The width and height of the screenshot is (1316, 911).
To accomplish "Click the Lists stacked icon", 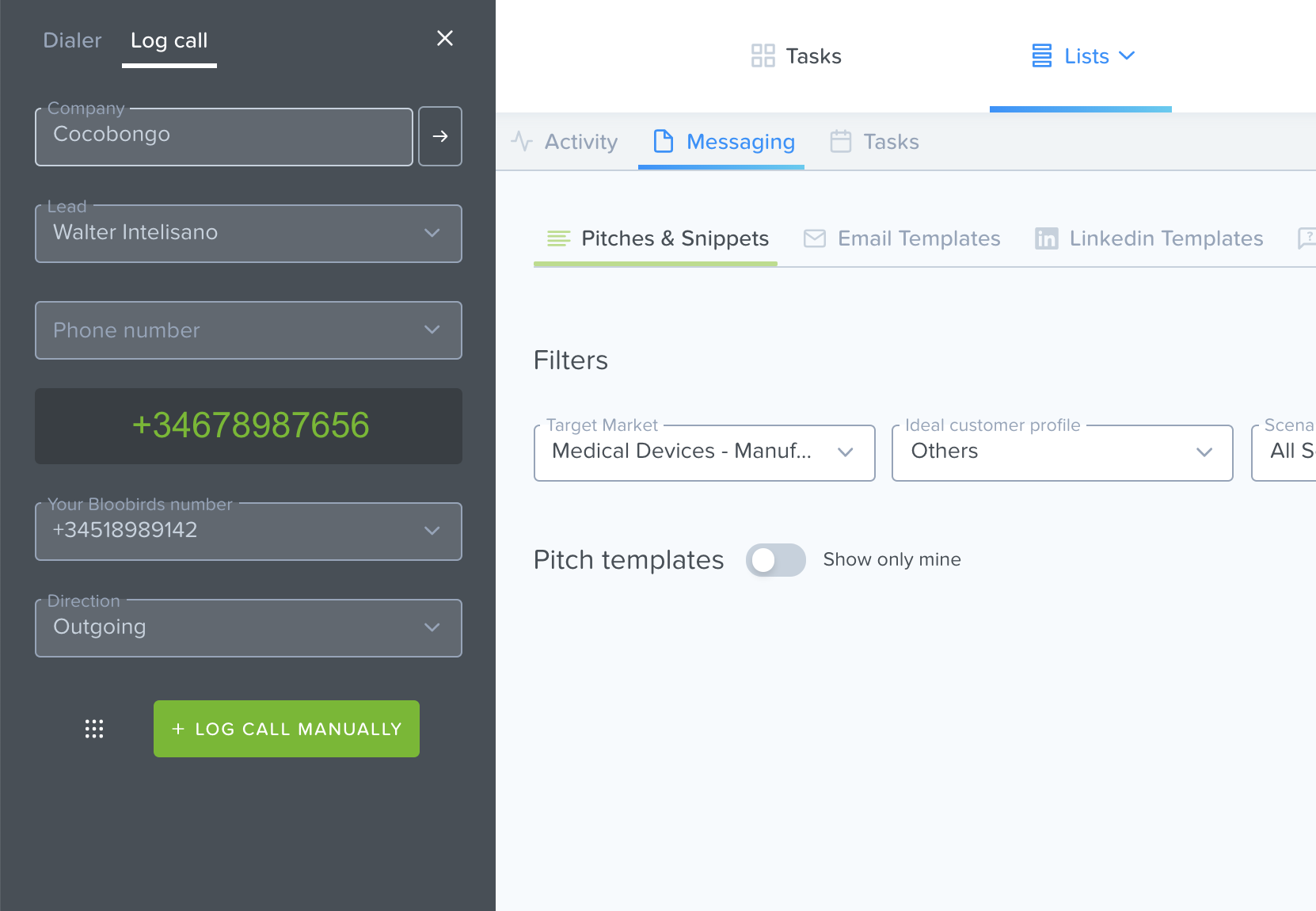I will coord(1042,55).
